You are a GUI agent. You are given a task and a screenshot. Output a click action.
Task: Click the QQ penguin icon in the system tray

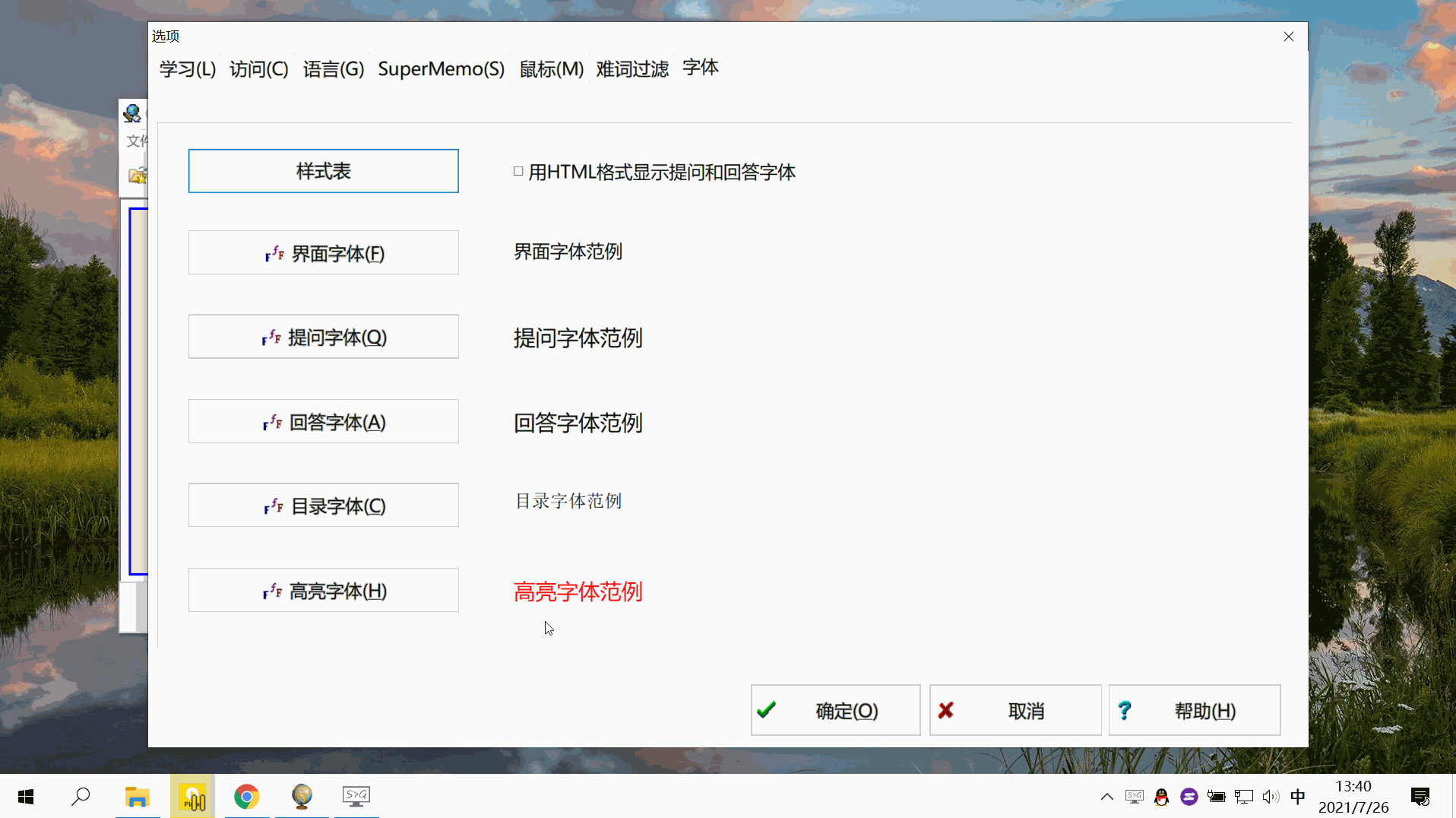[x=1161, y=796]
